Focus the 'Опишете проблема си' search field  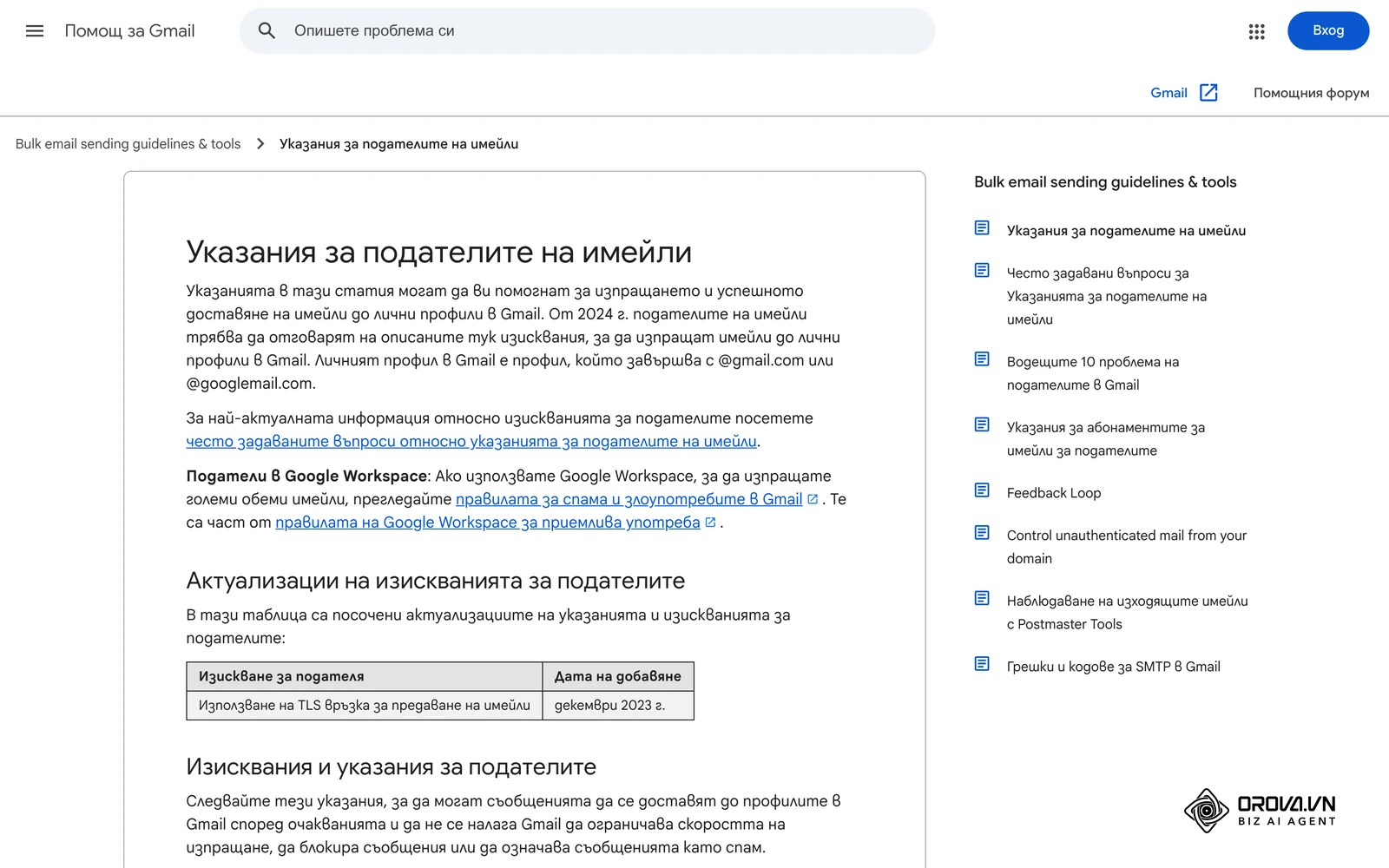coord(588,31)
